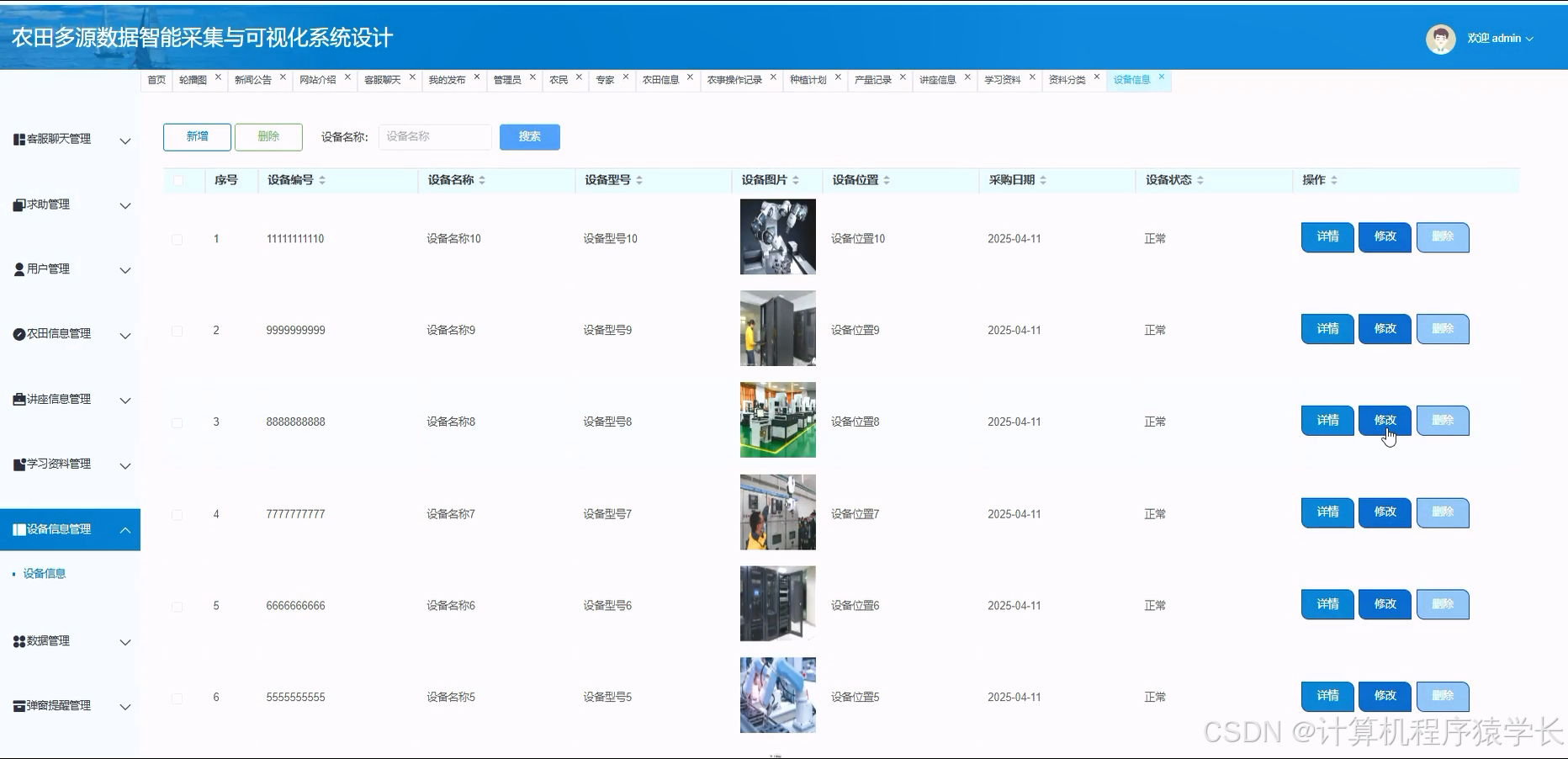Switch to the 首页 tab

(156, 80)
